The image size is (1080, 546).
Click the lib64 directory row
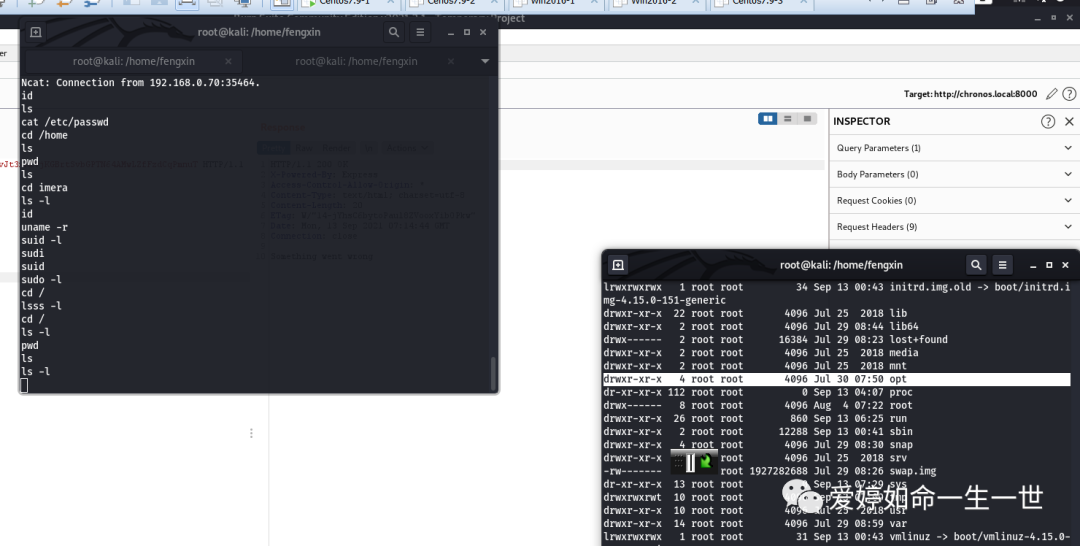761,326
